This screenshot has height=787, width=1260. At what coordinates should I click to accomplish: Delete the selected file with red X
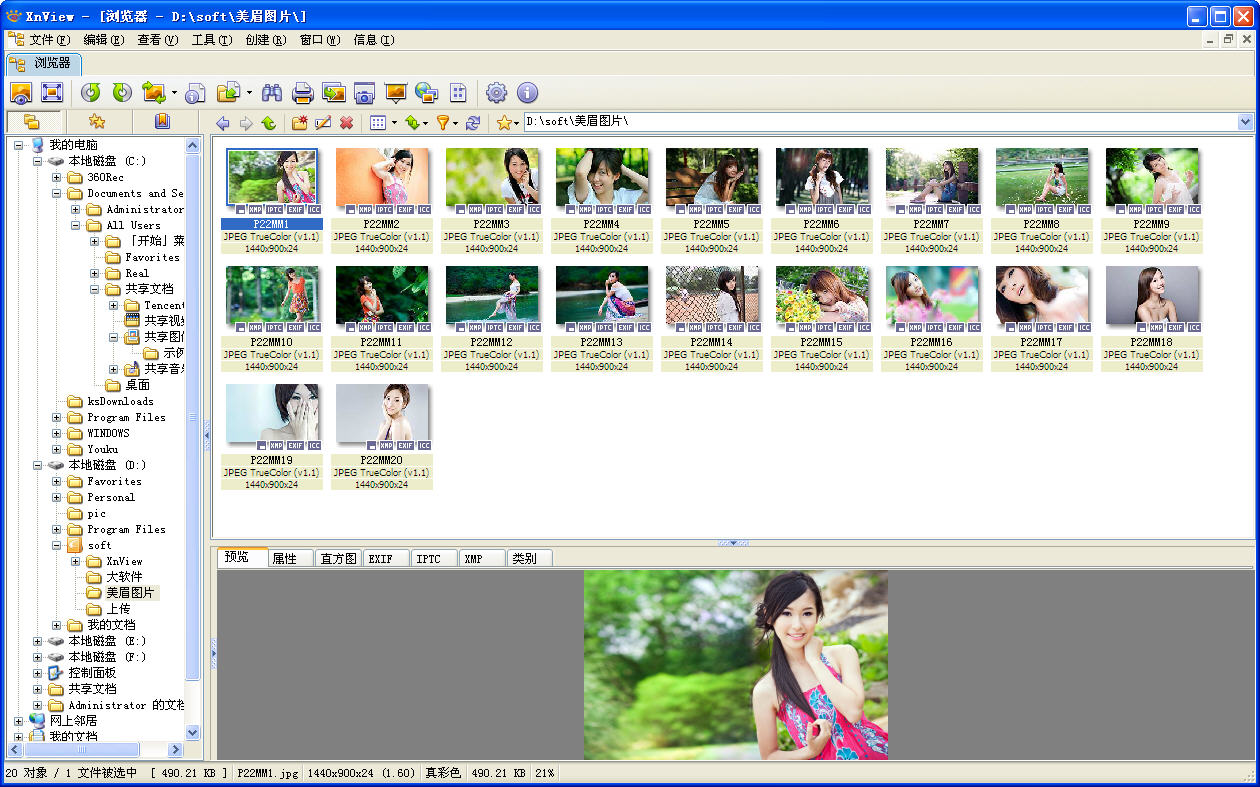pos(346,123)
